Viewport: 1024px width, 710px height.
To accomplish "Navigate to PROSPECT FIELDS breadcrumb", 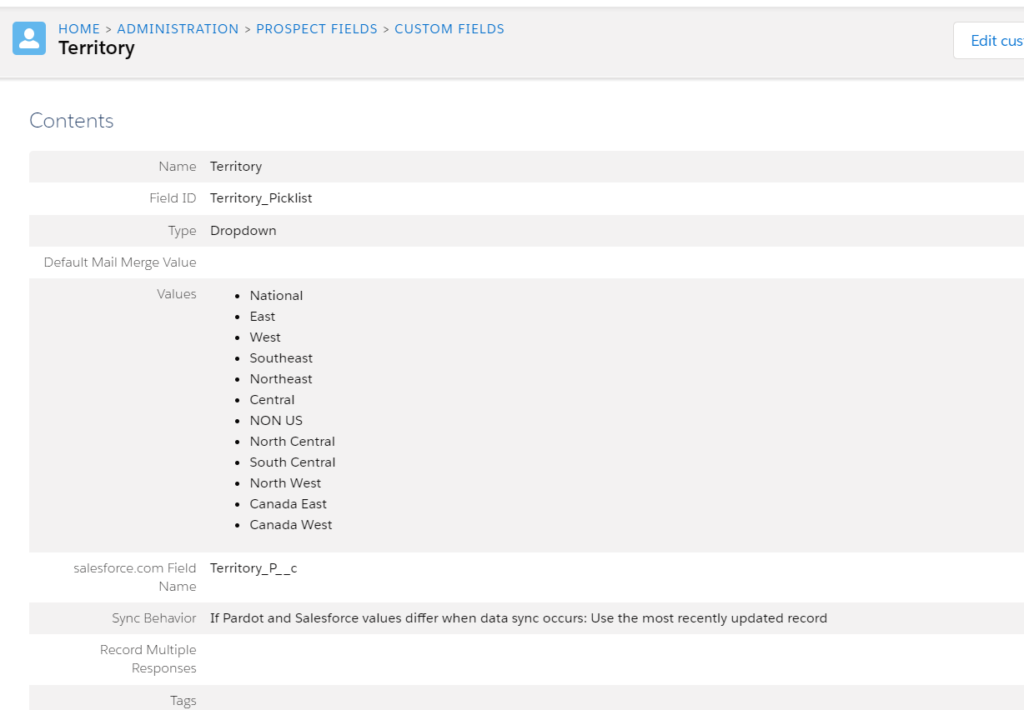I will click(316, 29).
